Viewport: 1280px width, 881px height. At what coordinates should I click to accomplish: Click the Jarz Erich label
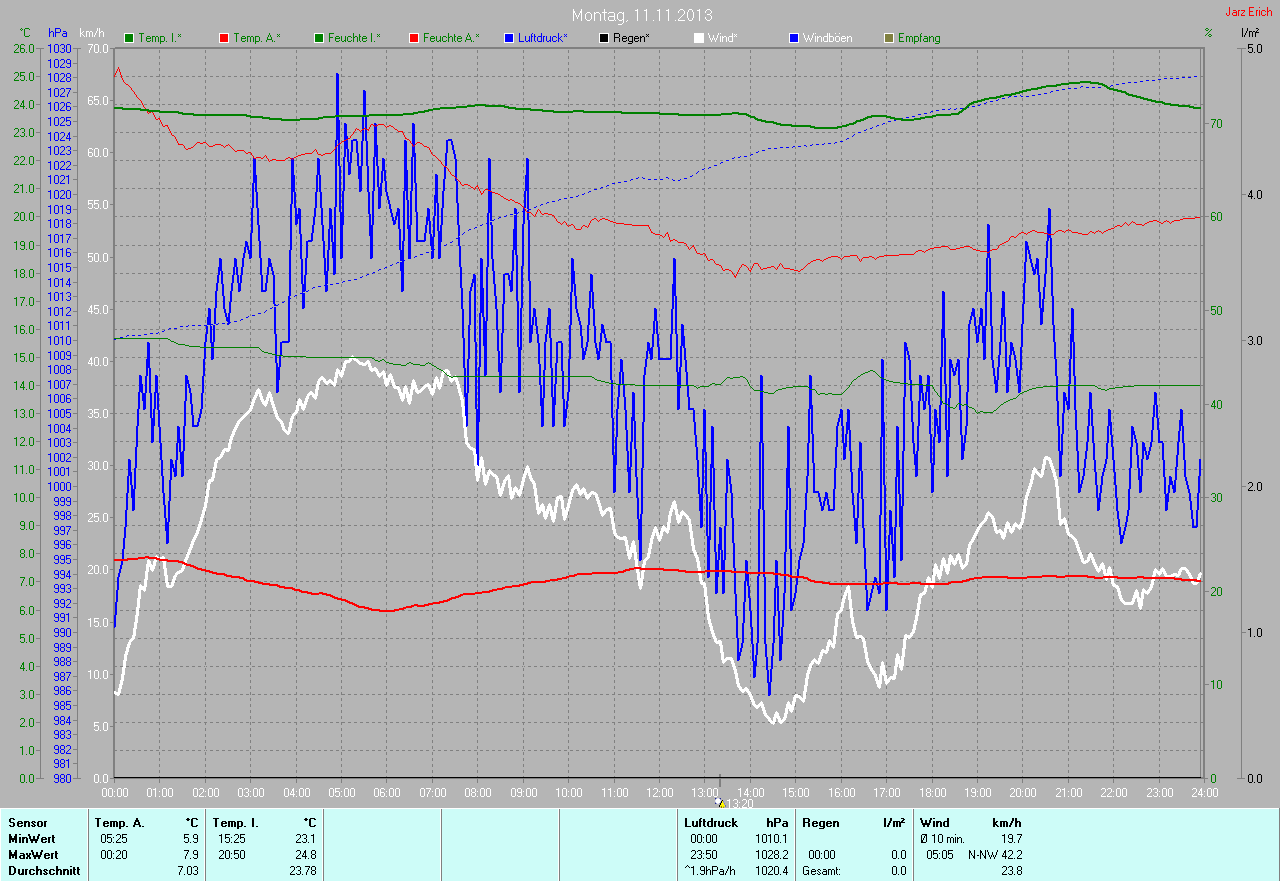(1248, 12)
